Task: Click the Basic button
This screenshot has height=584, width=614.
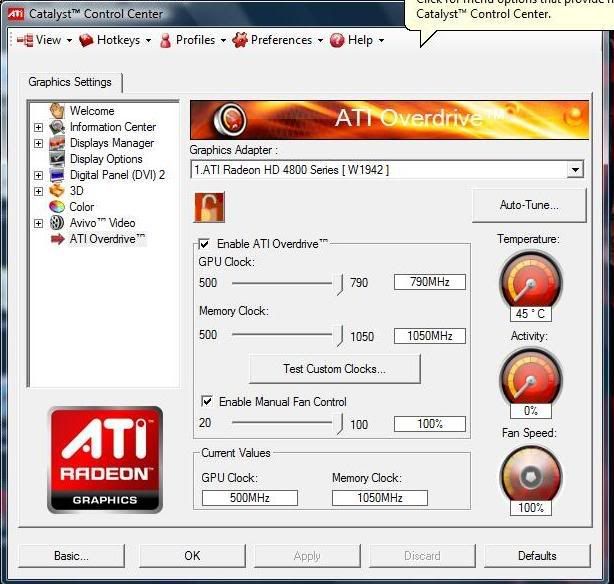Action: [71, 555]
